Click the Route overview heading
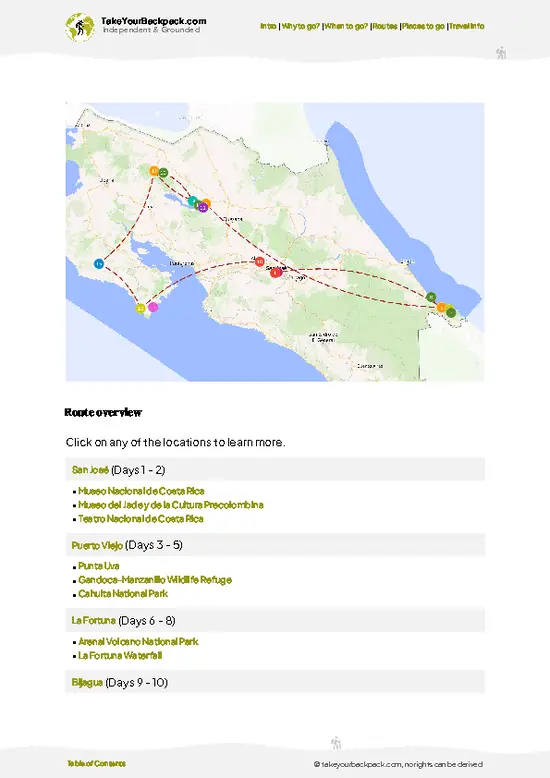This screenshot has height=778, width=550. click(103, 412)
